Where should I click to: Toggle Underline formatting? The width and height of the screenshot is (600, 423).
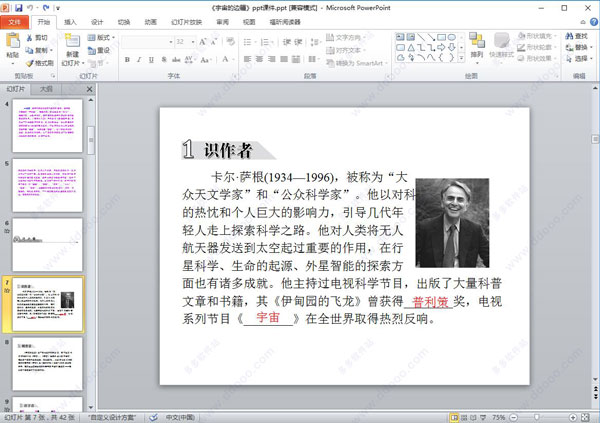pyautogui.click(x=151, y=59)
